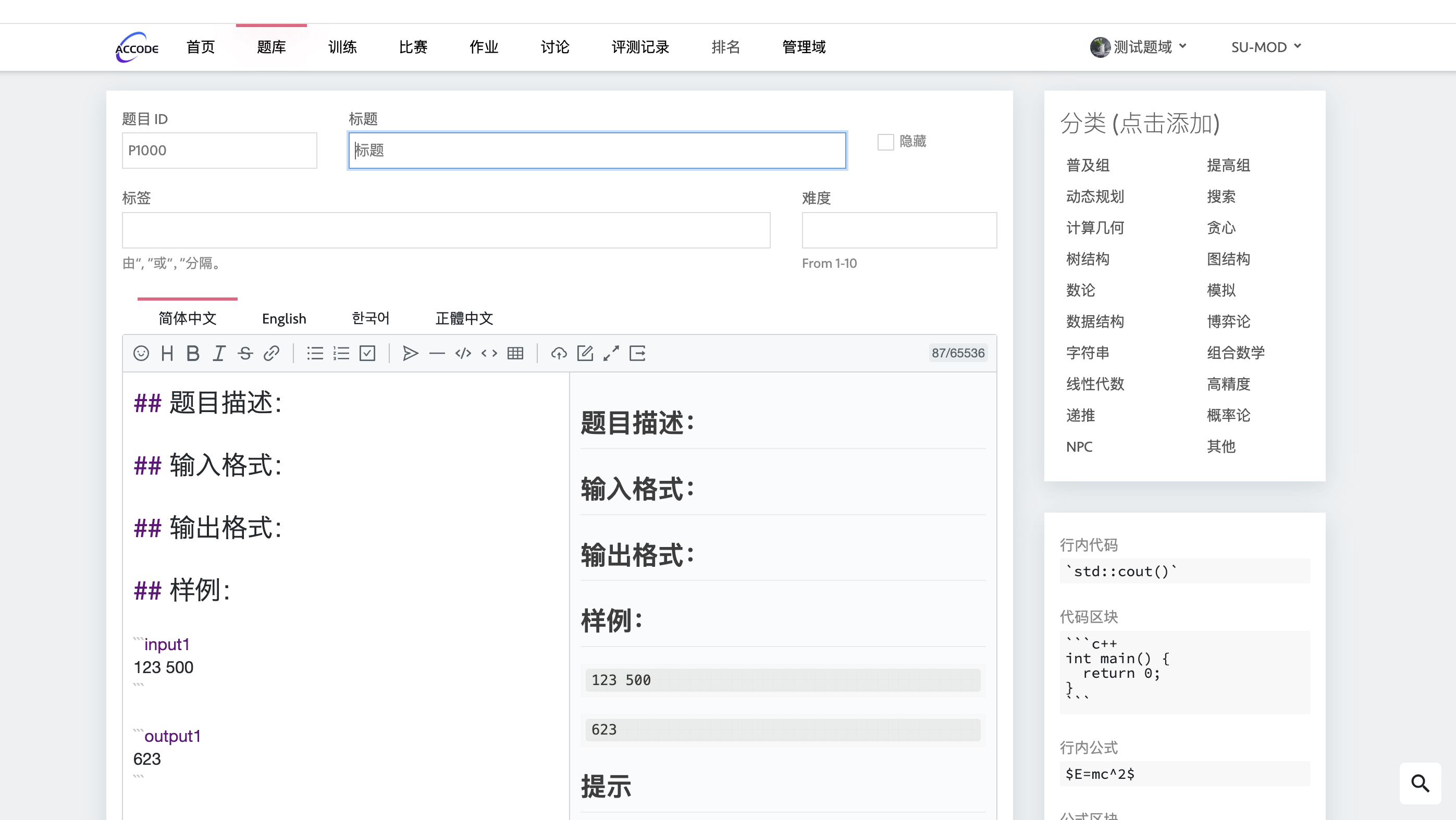
Task: Add the 组合数学 category
Action: 1236,353
